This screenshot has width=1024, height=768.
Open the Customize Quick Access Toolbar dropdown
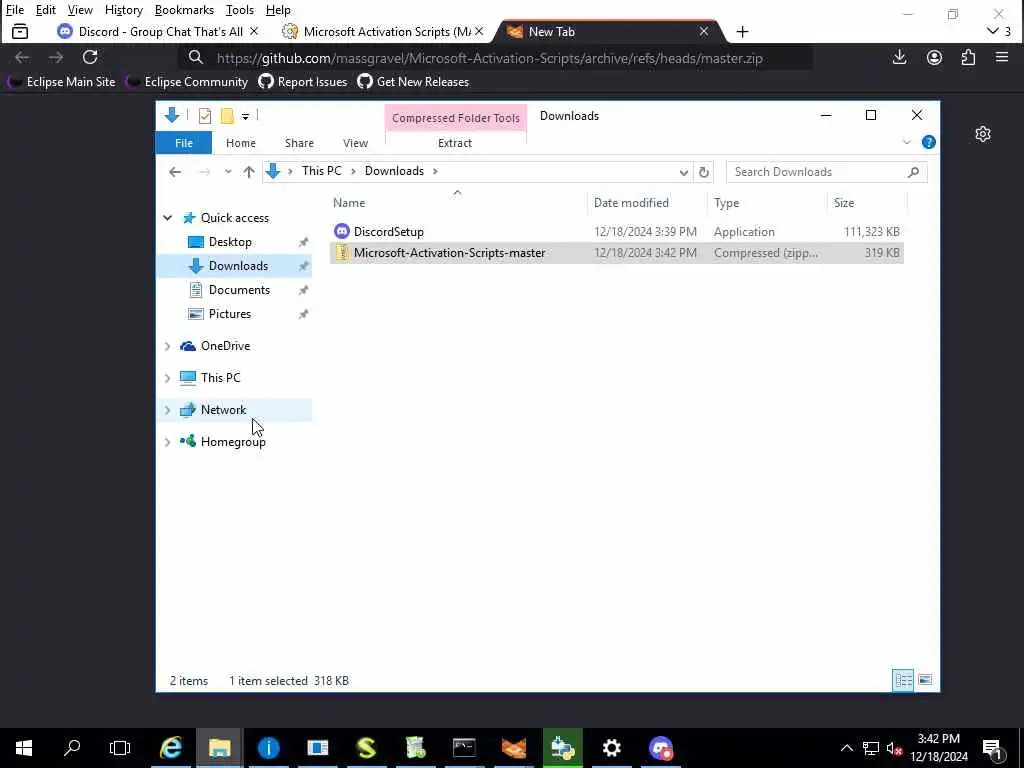click(245, 116)
